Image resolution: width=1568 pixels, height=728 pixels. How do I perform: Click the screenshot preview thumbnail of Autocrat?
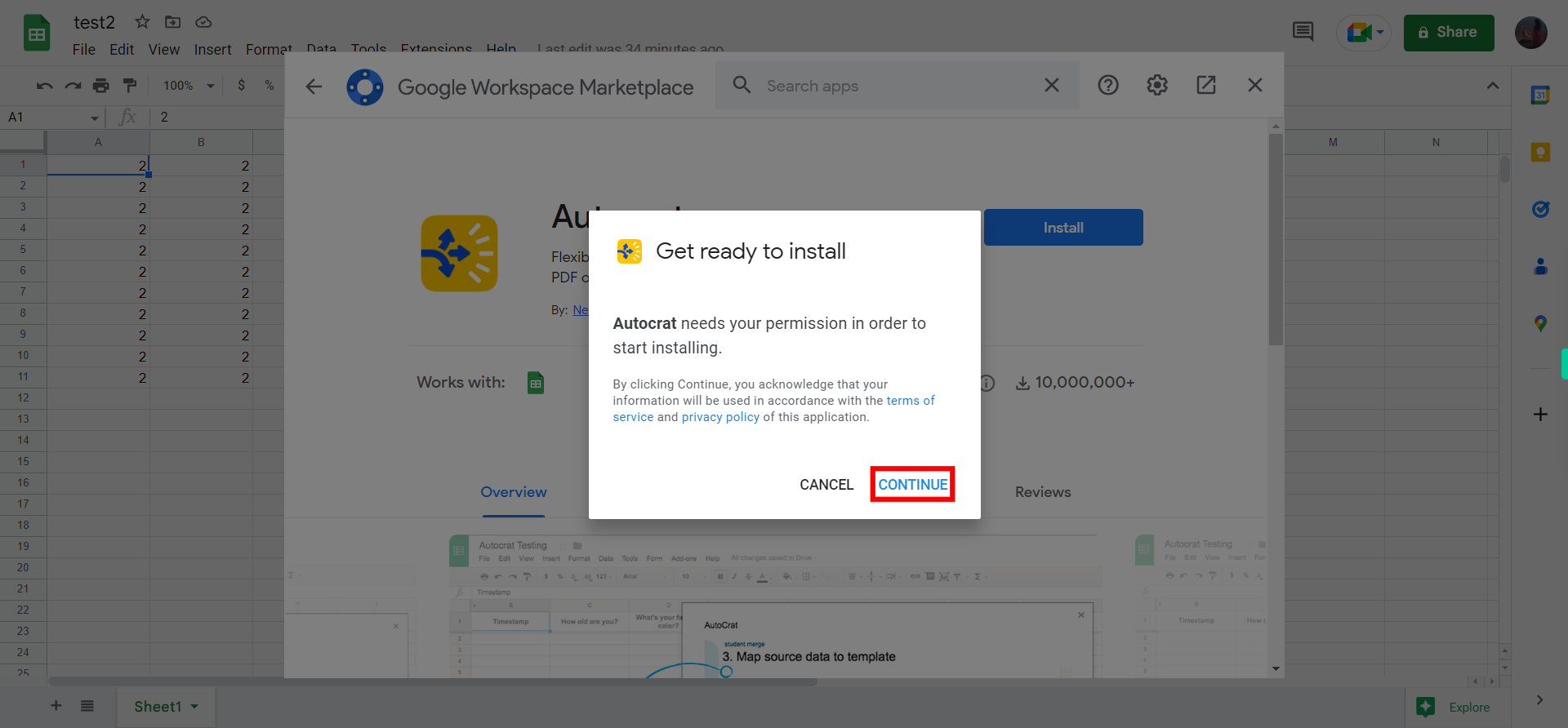[x=776, y=606]
